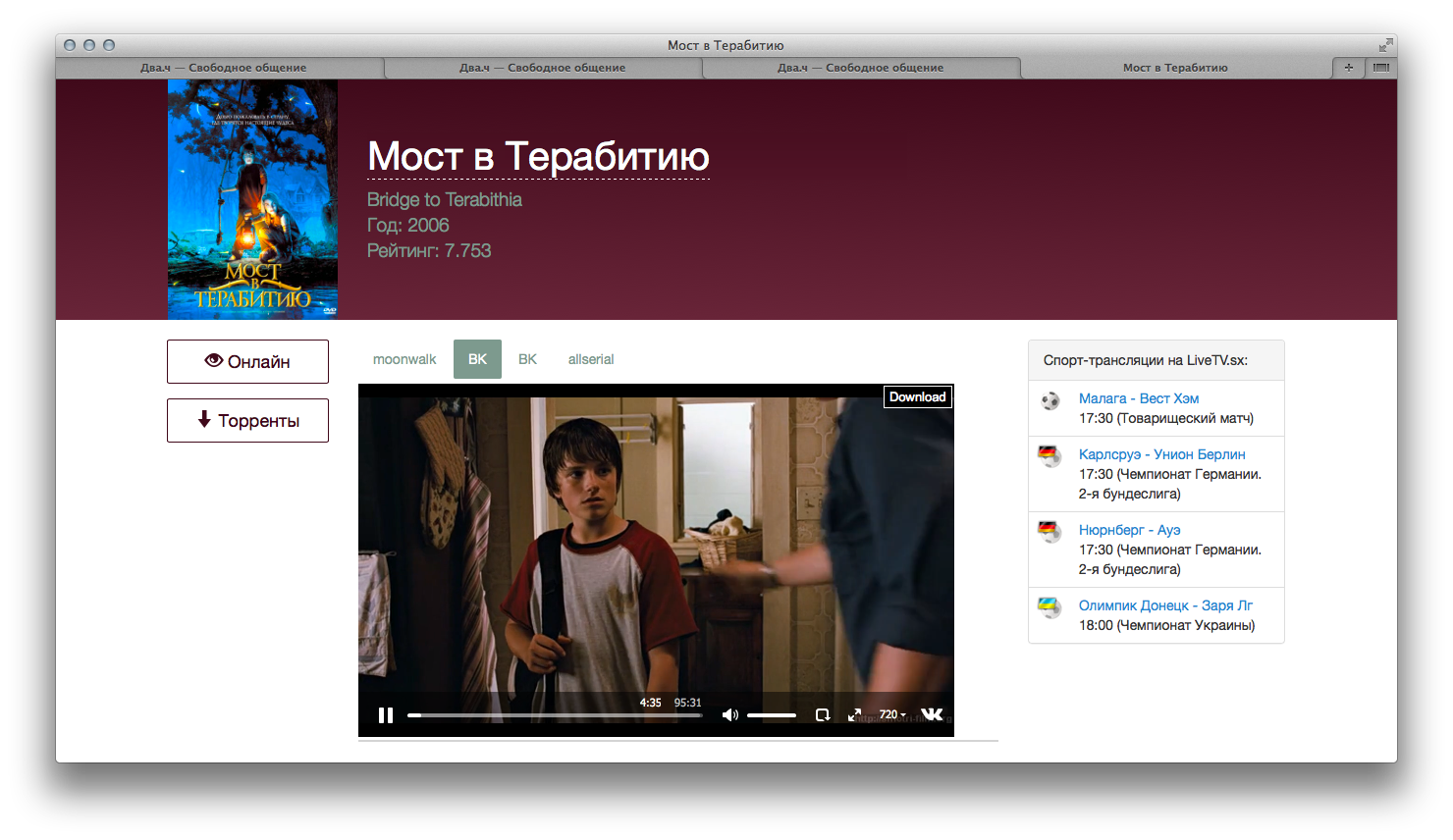Screen dimensions: 1453x840
Task: Select the allserial source tab
Action: [591, 359]
